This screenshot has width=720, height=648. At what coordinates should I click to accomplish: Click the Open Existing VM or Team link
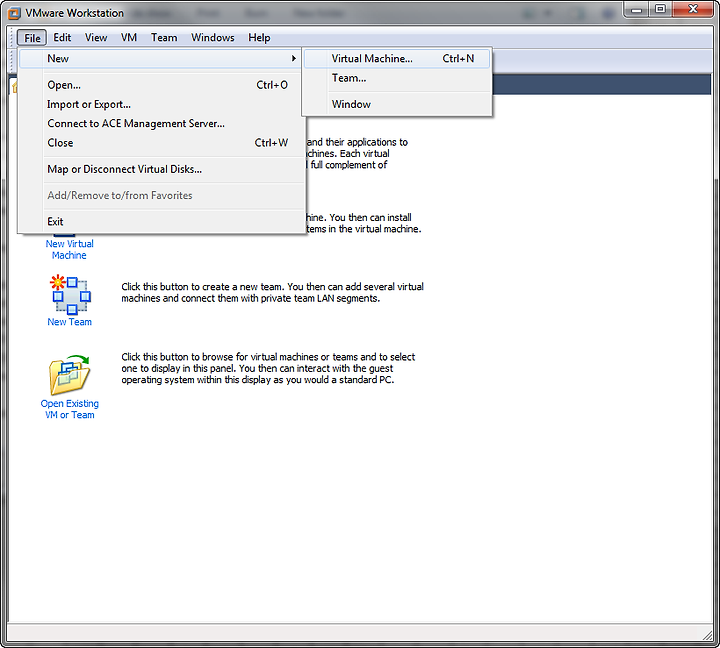[69, 409]
